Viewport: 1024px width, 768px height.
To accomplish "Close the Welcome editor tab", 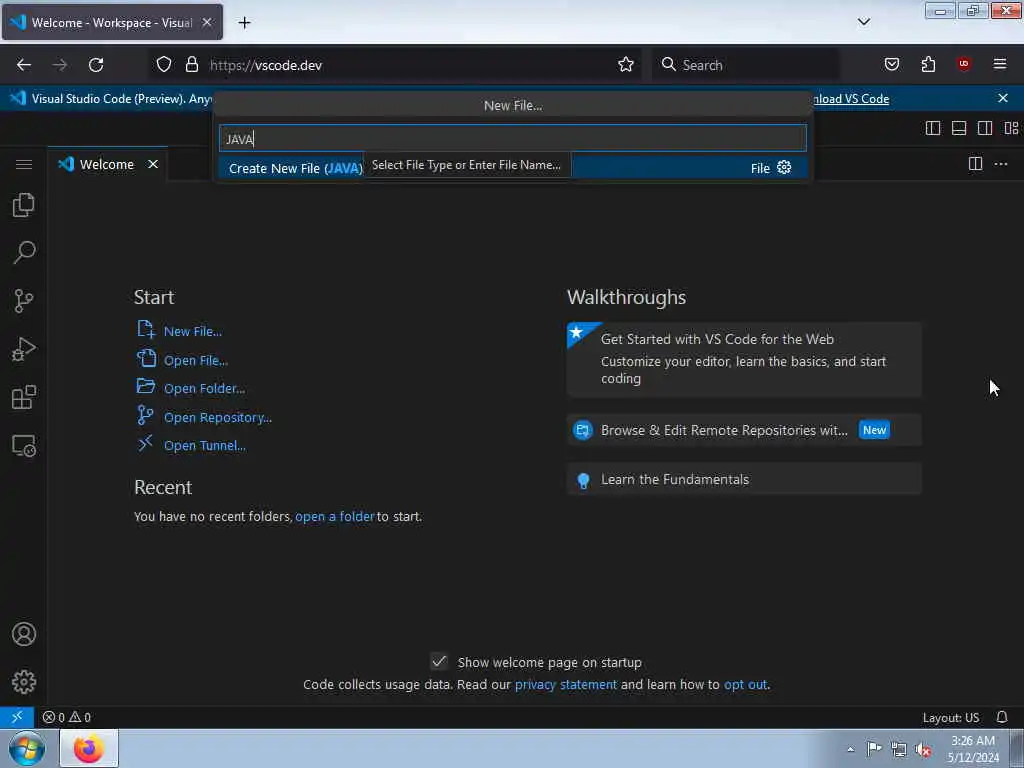I will click(x=153, y=164).
